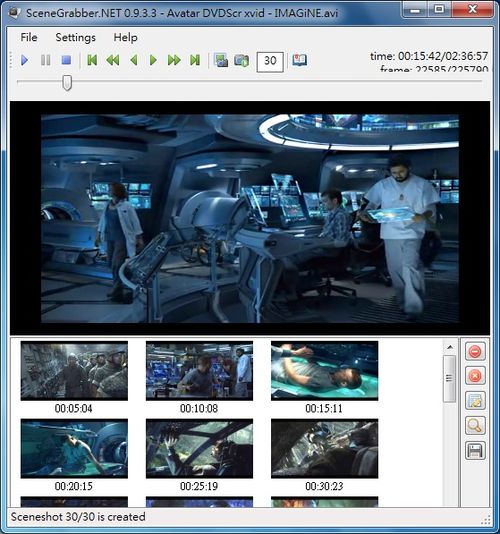
Task: Open the book icon in the toolbar
Action: pyautogui.click(x=299, y=60)
